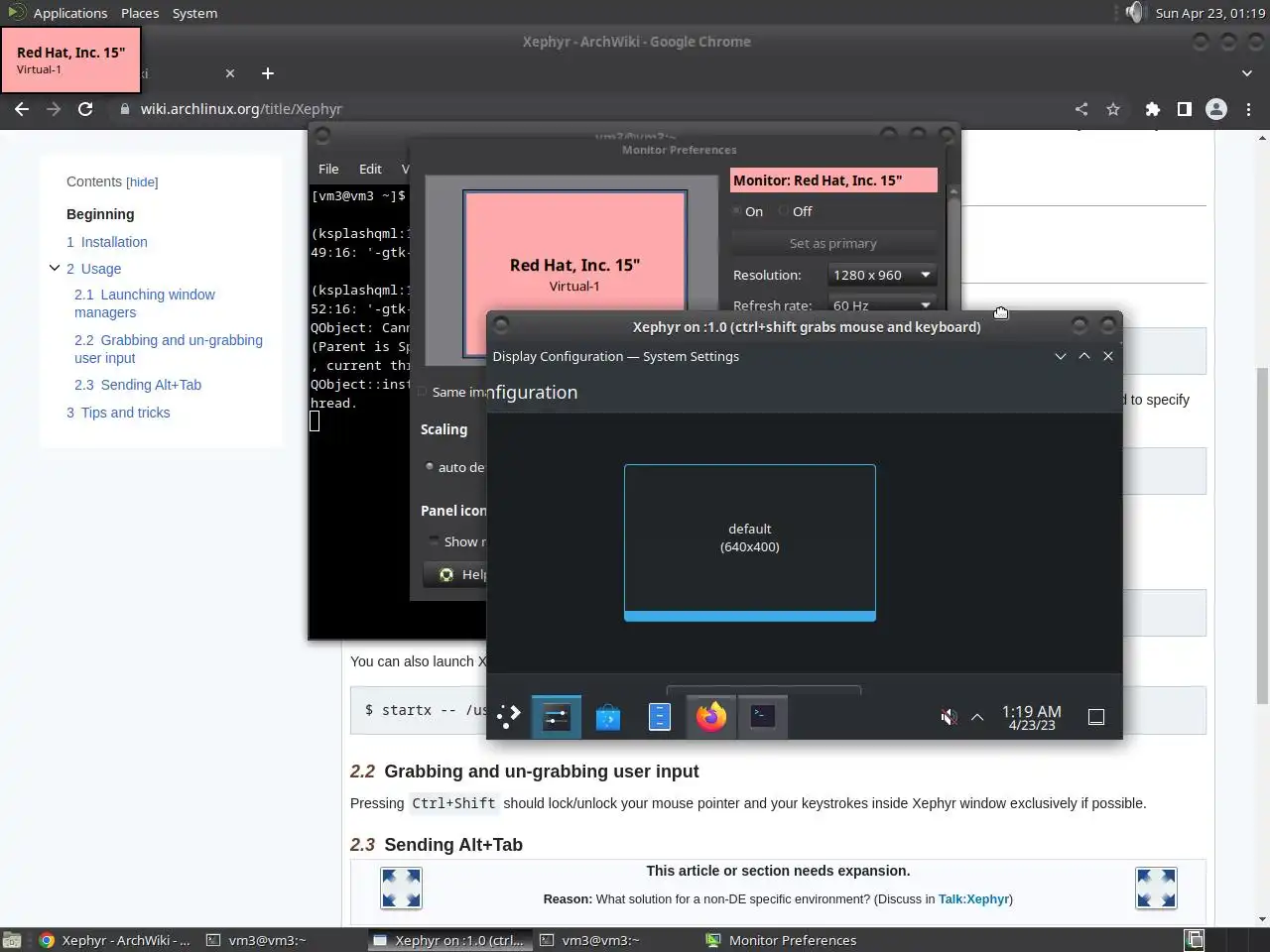Go back in Chrome

click(x=22, y=109)
